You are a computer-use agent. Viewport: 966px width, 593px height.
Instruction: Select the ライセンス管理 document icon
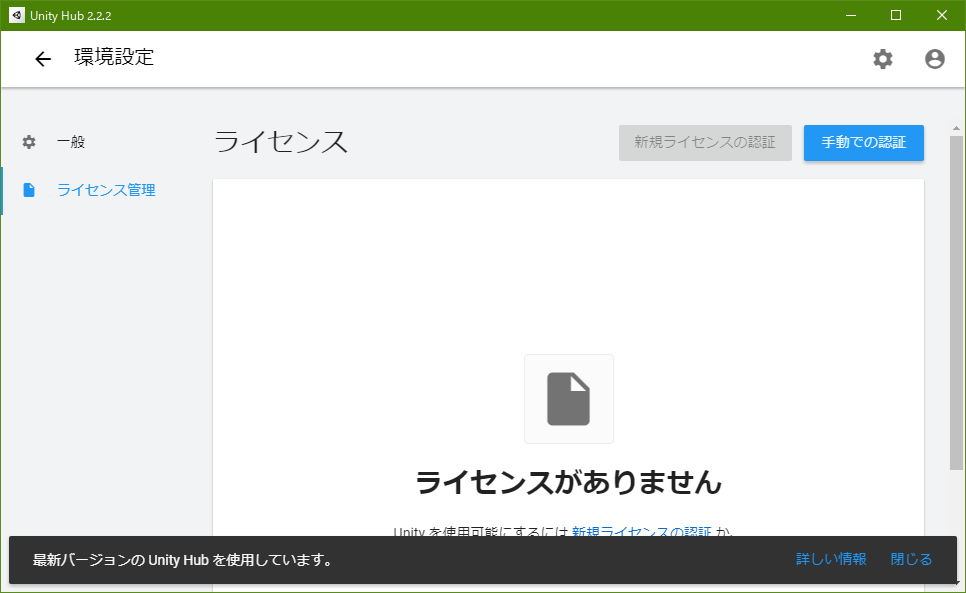[x=29, y=190]
